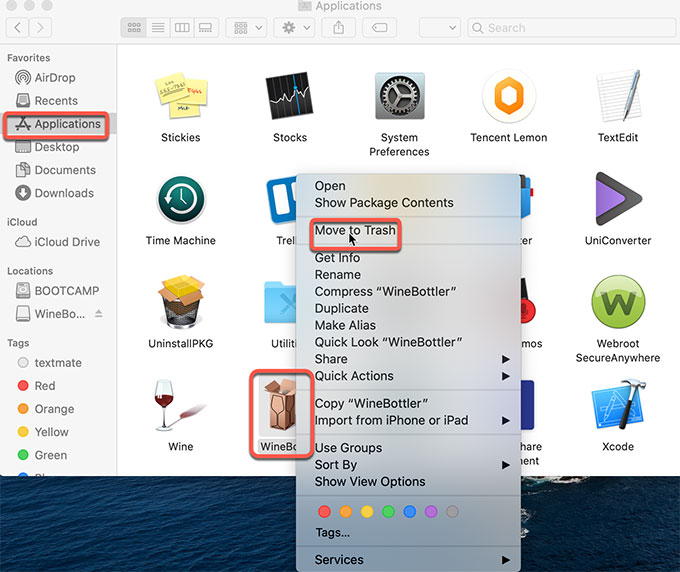
Task: Apply the green tag color in the context menu
Action: pos(388,512)
